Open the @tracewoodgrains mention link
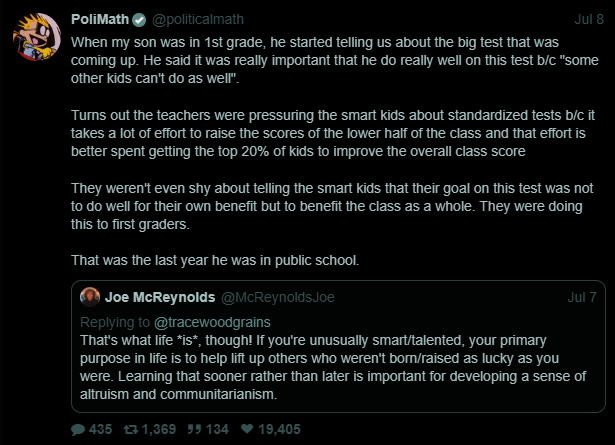 click(x=212, y=322)
